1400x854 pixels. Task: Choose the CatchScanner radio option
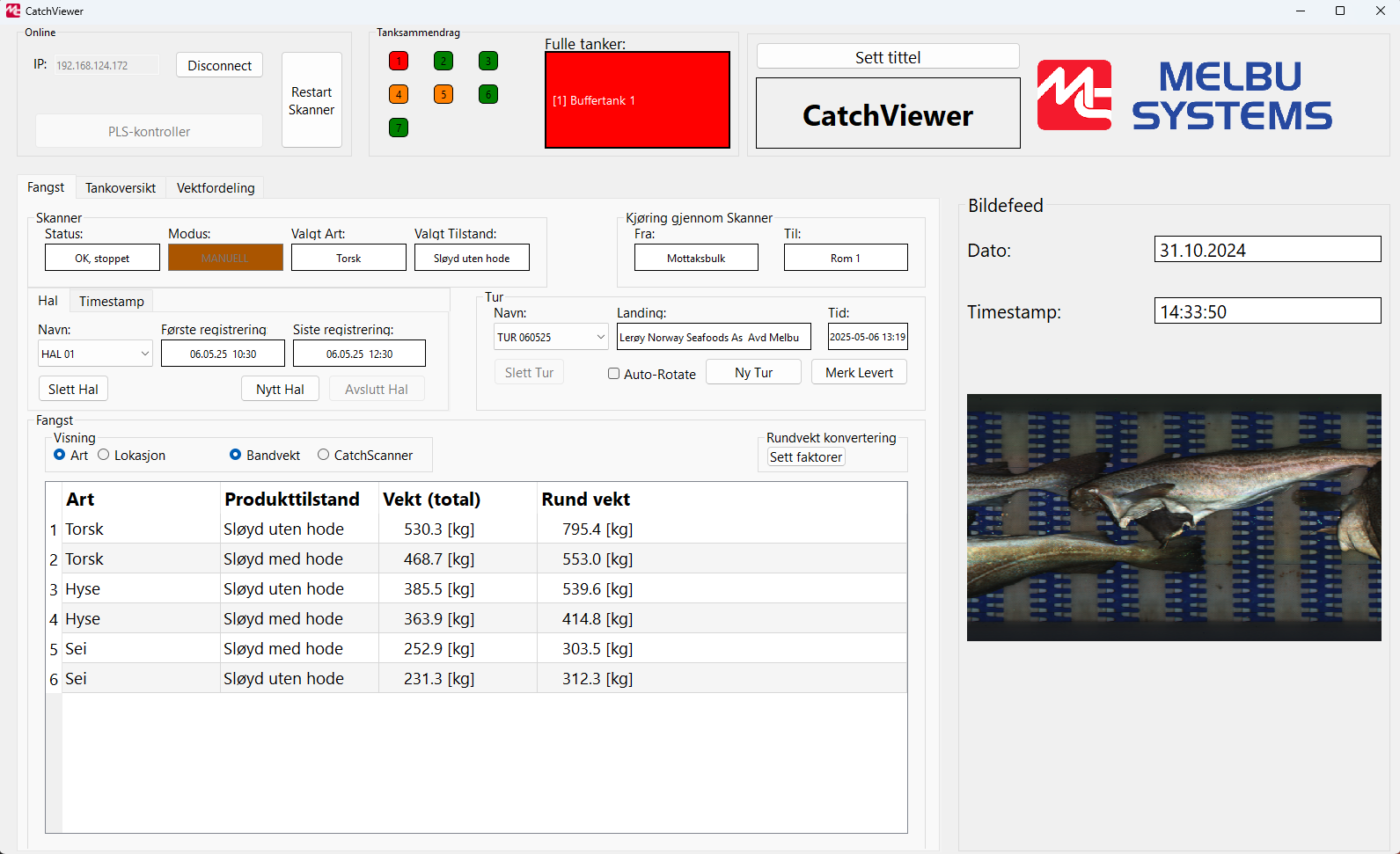tap(324, 455)
